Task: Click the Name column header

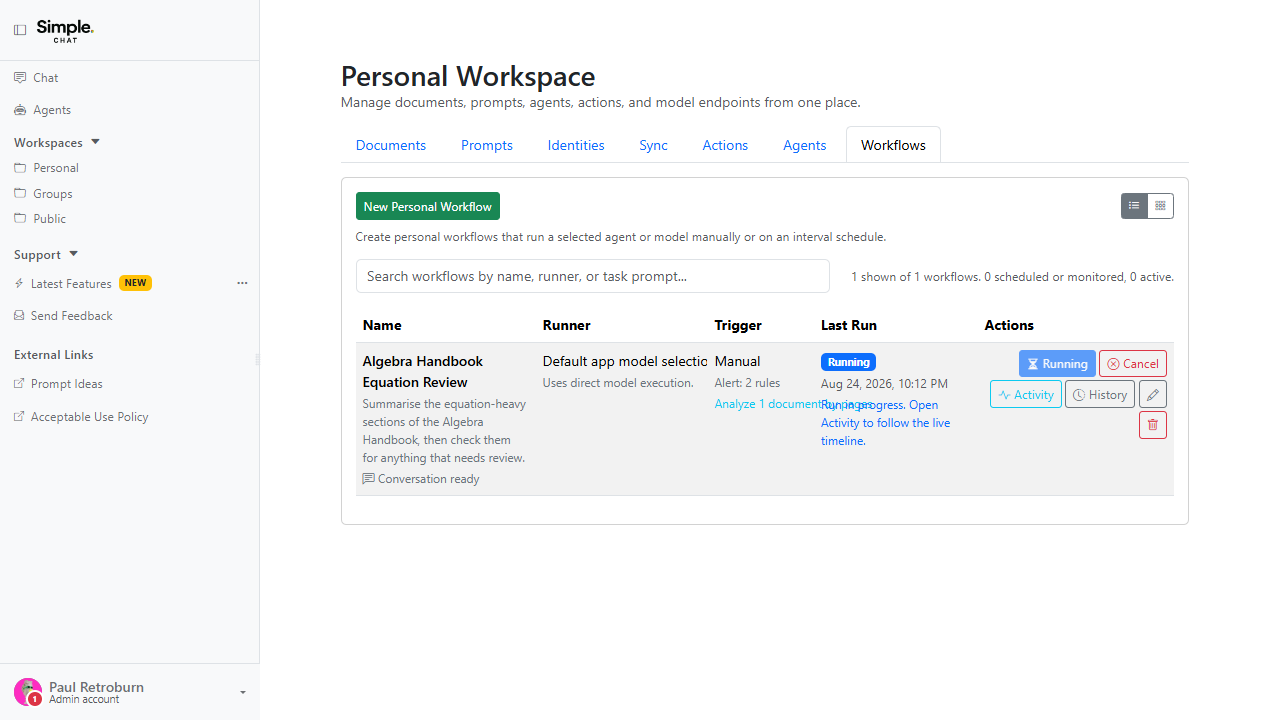Action: pyautogui.click(x=382, y=325)
